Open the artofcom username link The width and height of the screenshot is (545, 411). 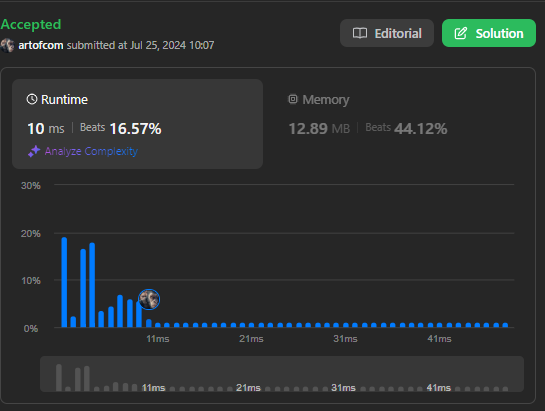tap(41, 45)
